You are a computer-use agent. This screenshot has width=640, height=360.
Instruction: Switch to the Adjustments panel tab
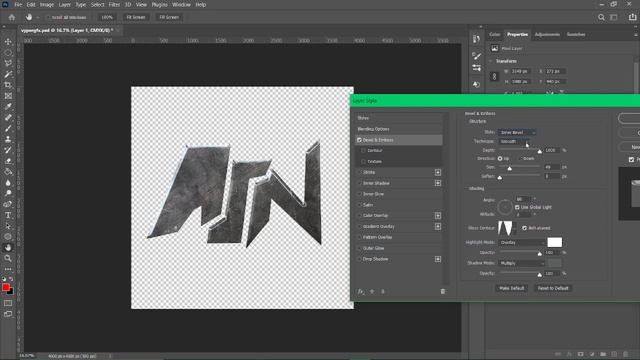547,35
